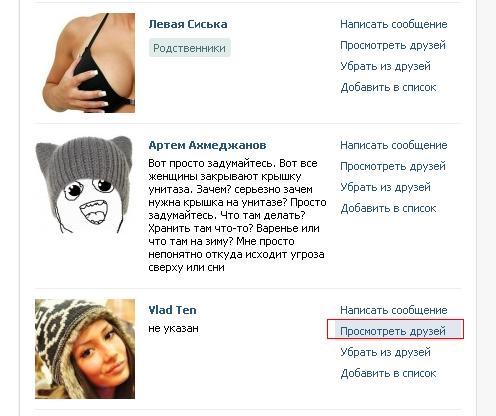Viewport: 496px width, 416px height.
Task: Open Vlad Ten profile name link
Action: coord(172,310)
